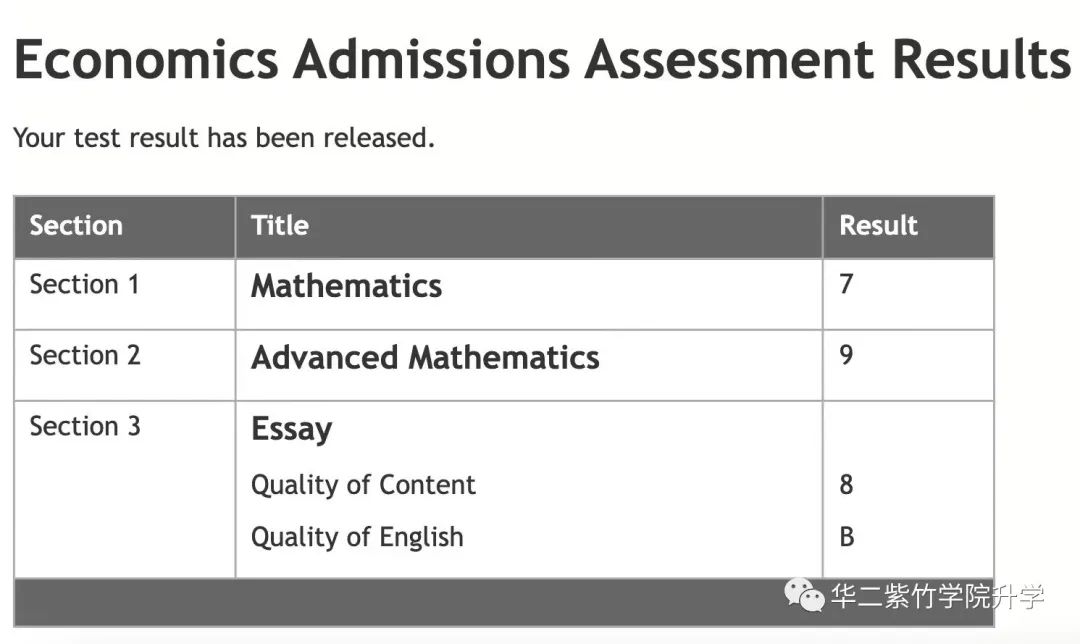The image size is (1080, 644).
Task: Click the WeChat logo watermark icon
Action: click(804, 594)
